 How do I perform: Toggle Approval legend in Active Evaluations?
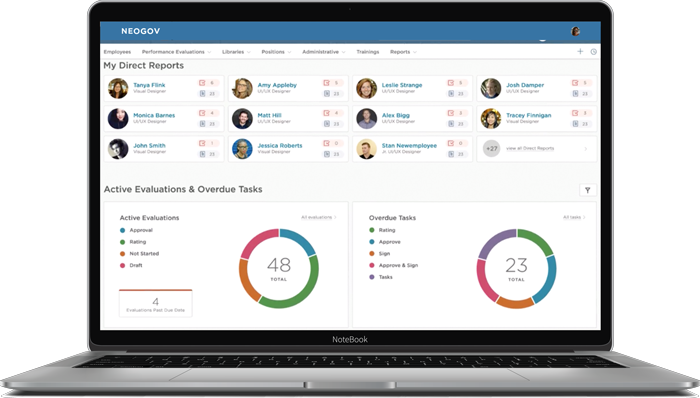[x=136, y=230]
